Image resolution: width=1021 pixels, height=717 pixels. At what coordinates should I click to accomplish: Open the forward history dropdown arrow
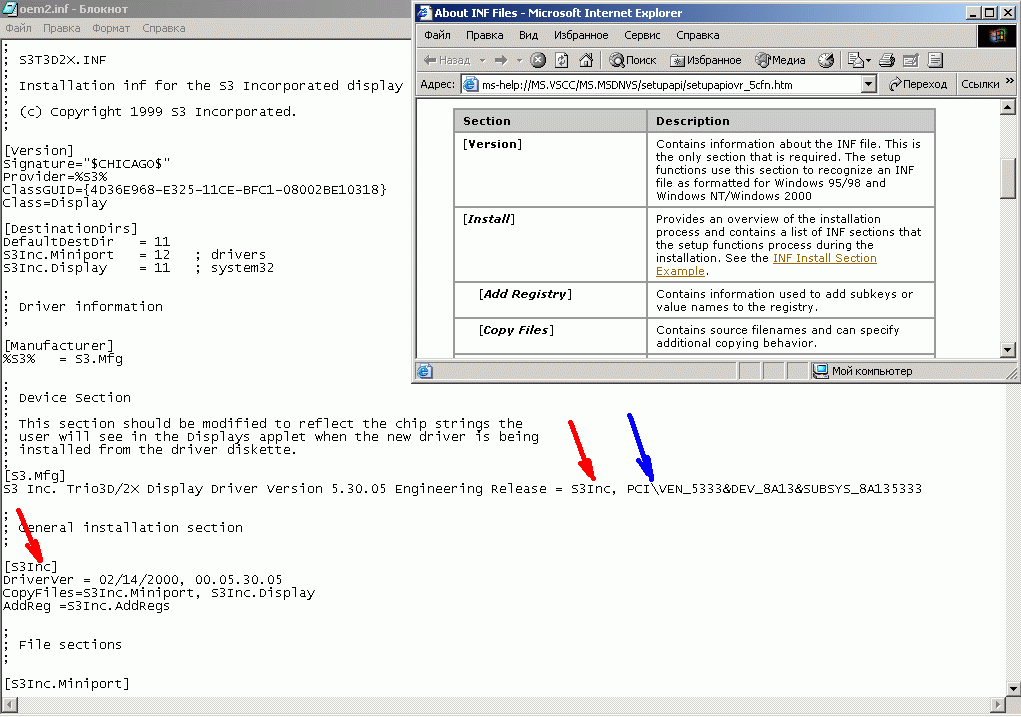coord(519,61)
